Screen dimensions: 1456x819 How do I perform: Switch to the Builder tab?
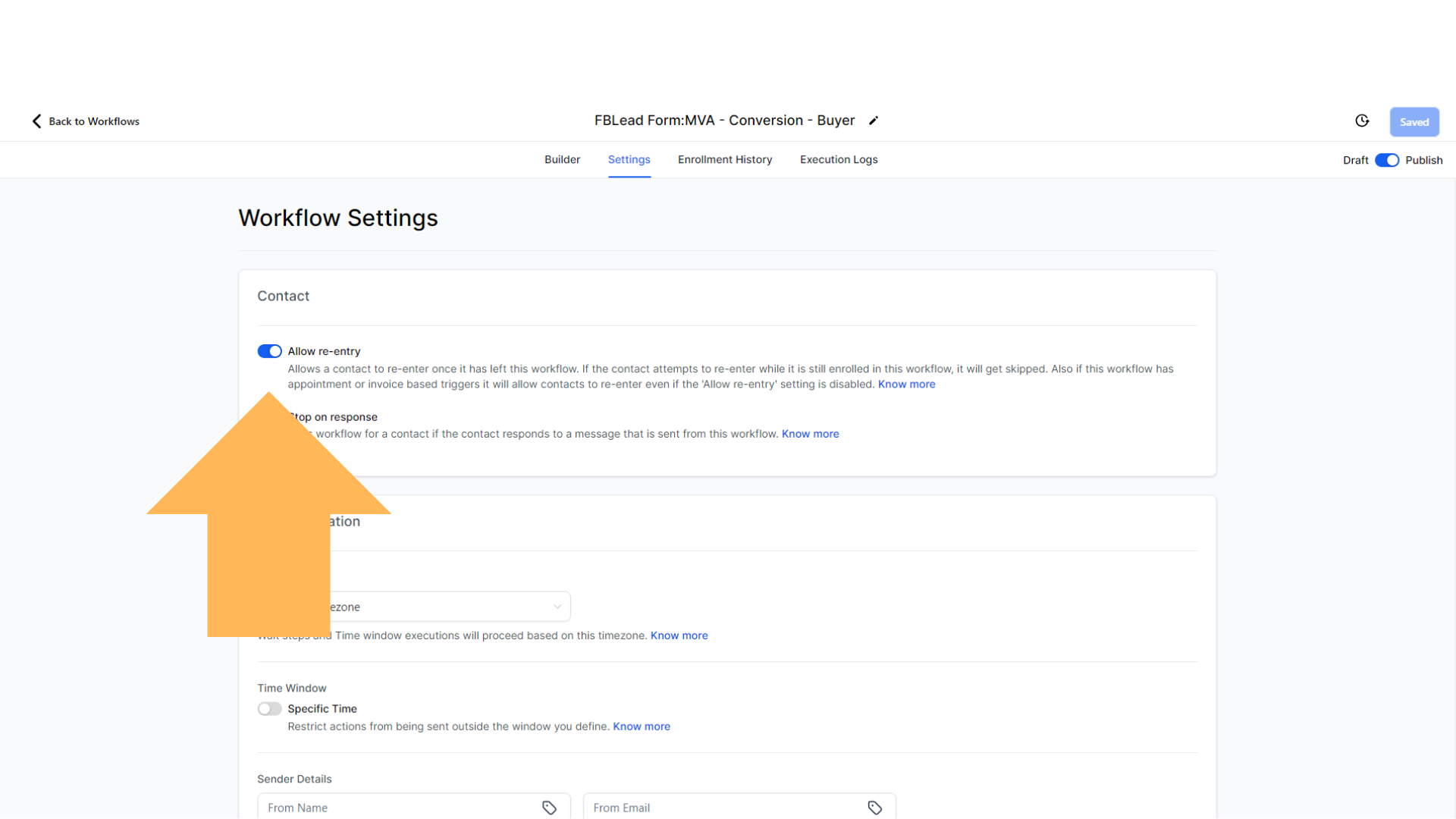click(x=562, y=159)
